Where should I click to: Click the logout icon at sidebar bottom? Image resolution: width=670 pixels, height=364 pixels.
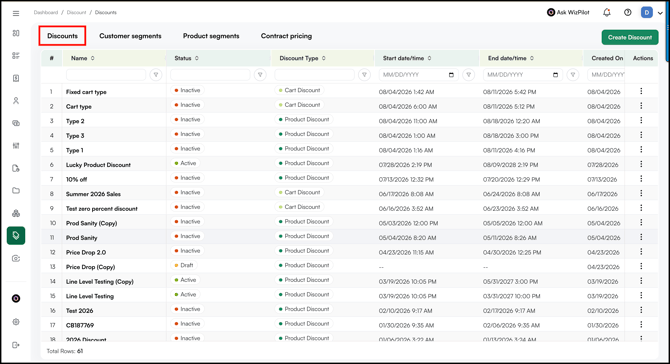(16, 345)
